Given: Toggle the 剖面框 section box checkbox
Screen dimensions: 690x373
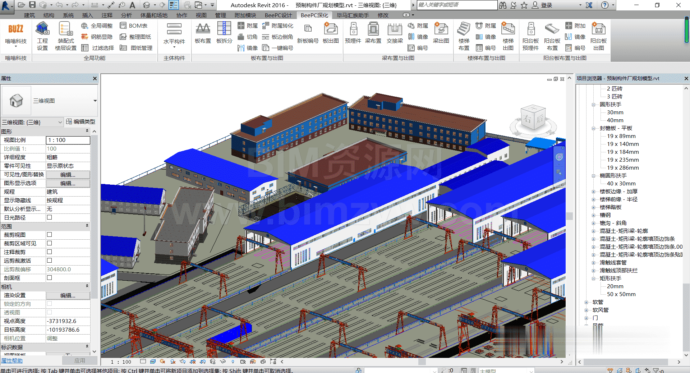Looking at the screenshot, I should point(49,278).
